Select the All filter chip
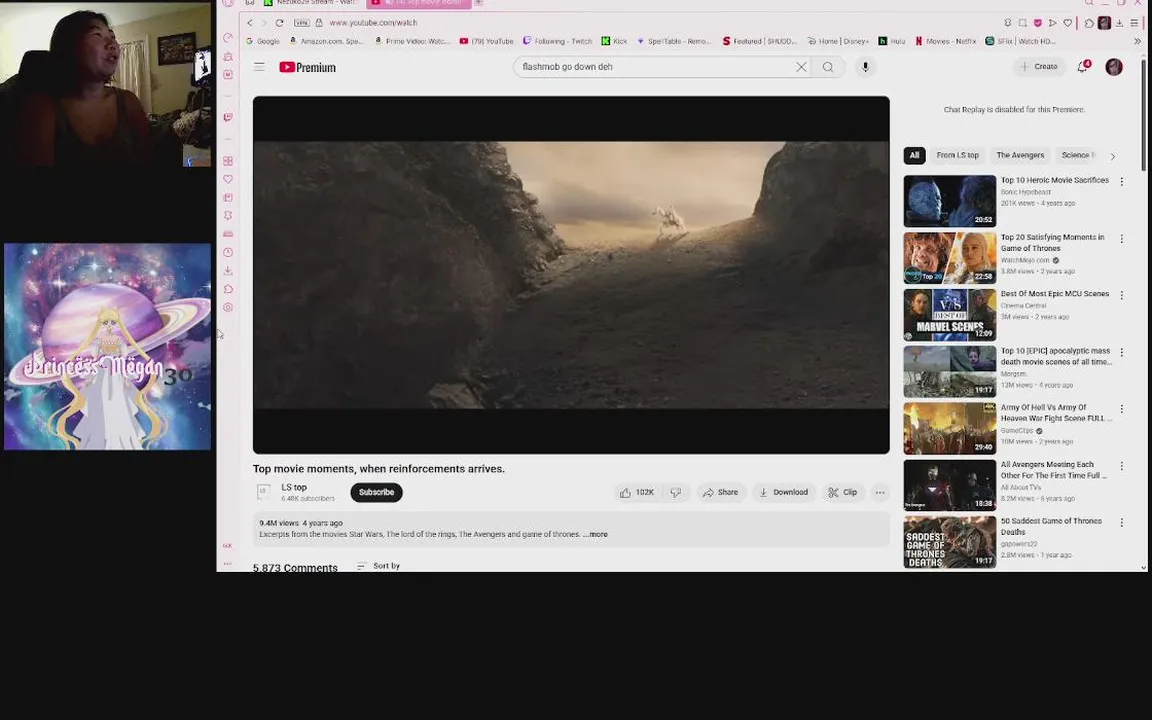1152x720 pixels. 914,155
